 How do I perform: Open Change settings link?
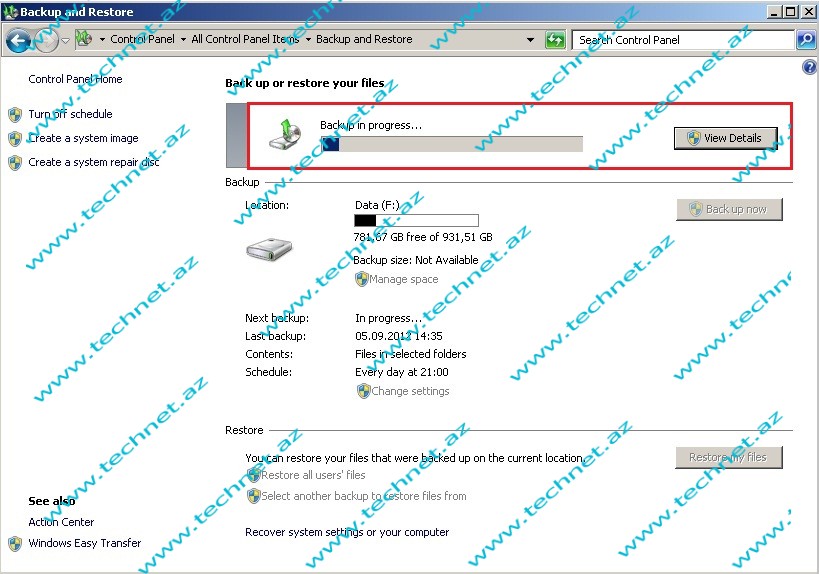[x=410, y=391]
